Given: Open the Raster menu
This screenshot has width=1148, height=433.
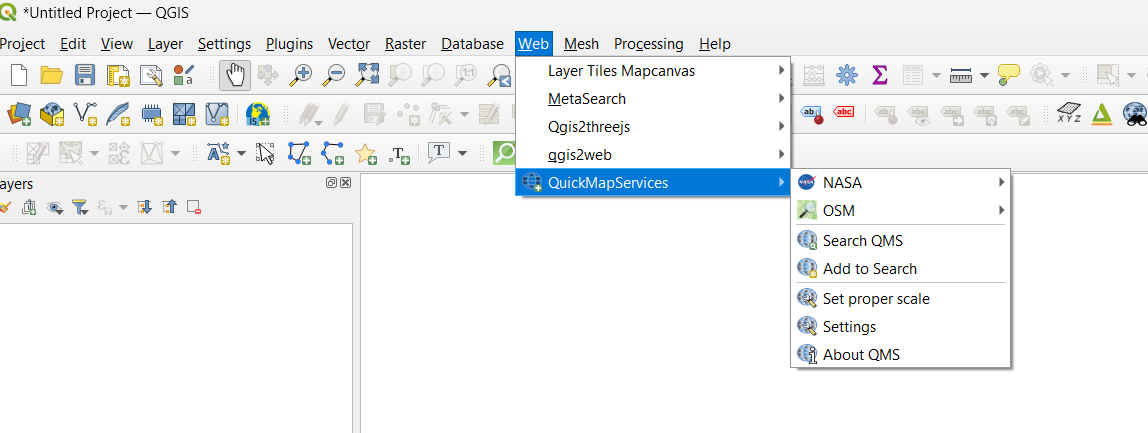Looking at the screenshot, I should (x=406, y=44).
